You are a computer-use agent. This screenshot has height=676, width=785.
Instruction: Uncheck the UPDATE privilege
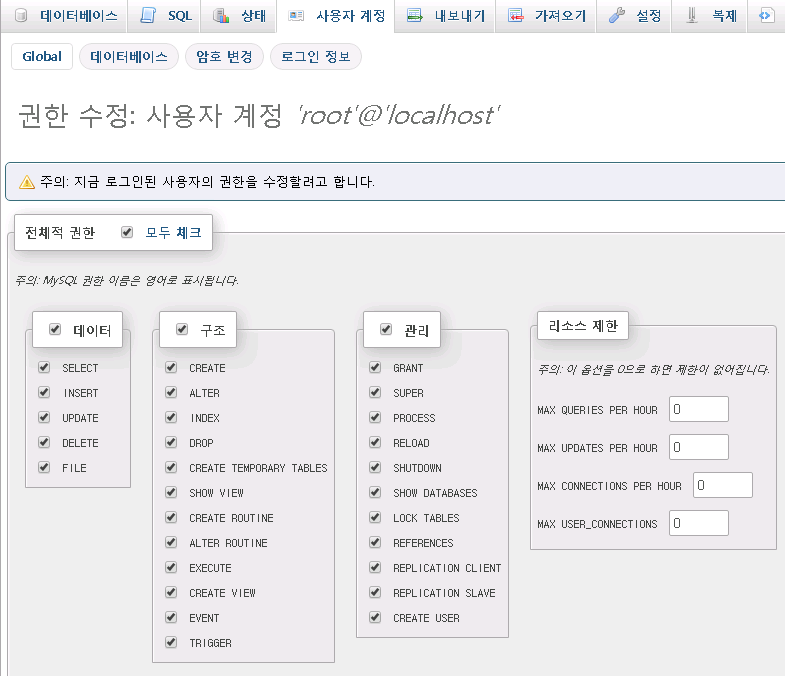tap(44, 417)
